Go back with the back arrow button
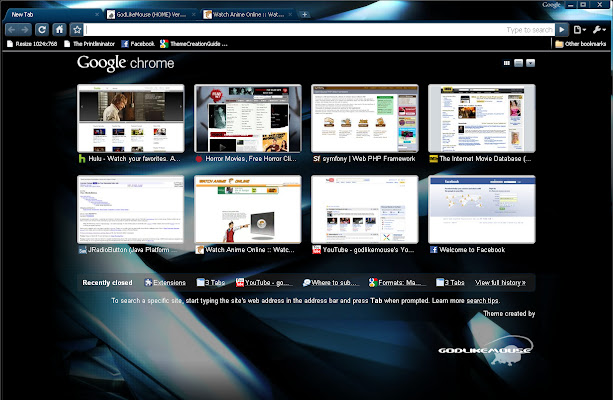613x400 pixels. click(x=11, y=30)
